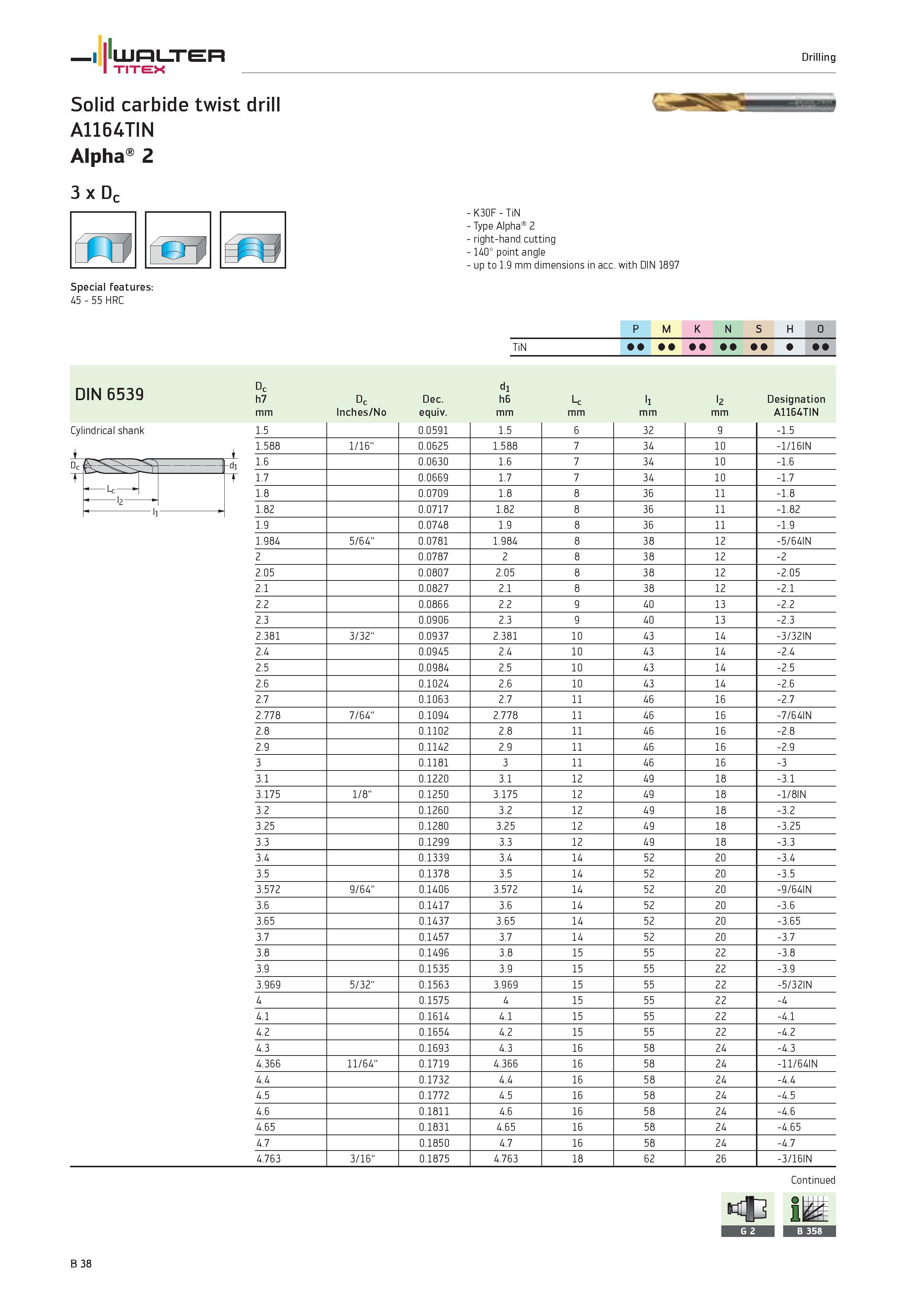924x1307 pixels.
Task: Click the "Inches/No" column header
Action: (x=361, y=412)
